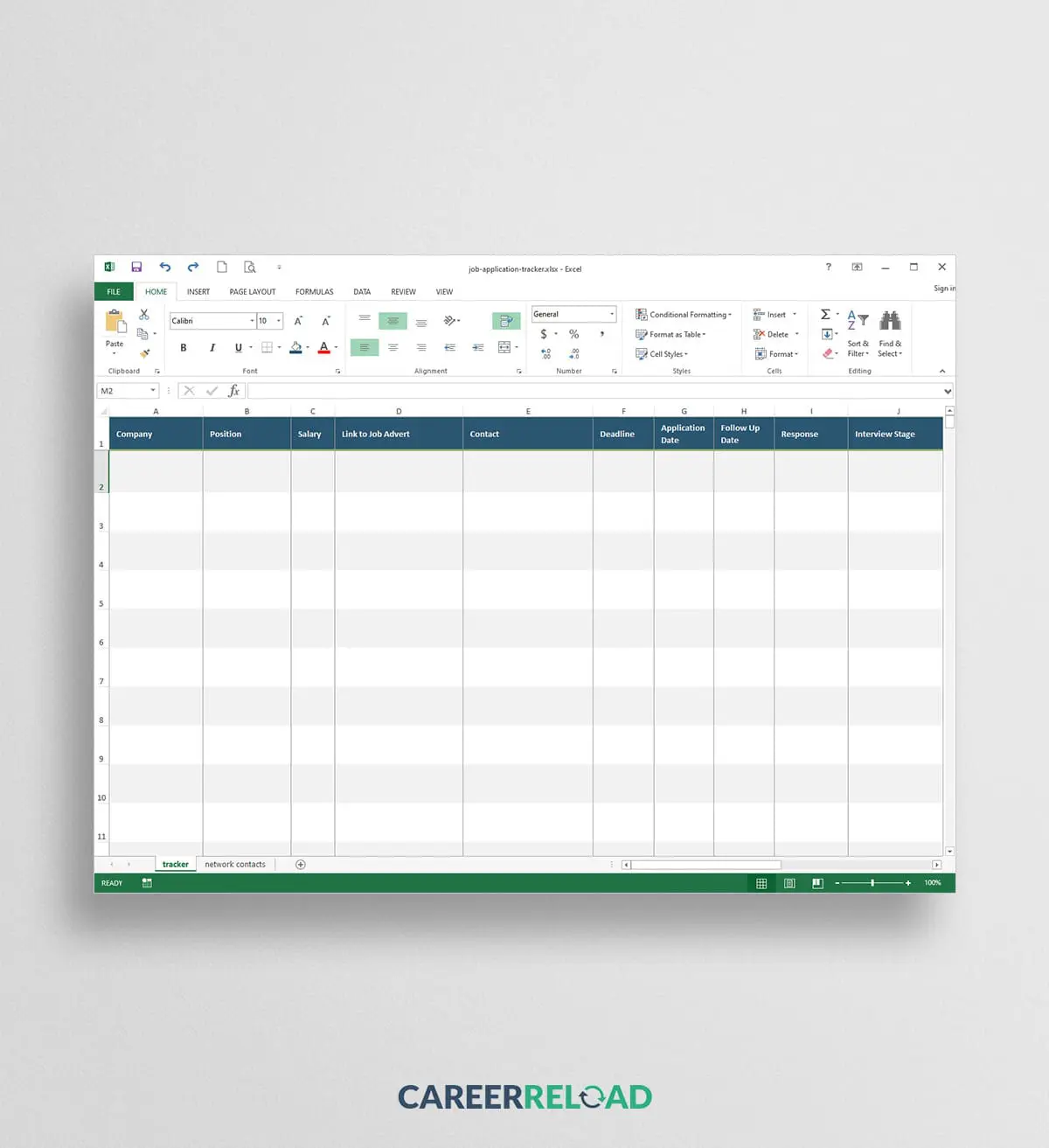The height and width of the screenshot is (1148, 1049).
Task: Click the Save icon in quick access toolbar
Action: click(136, 268)
